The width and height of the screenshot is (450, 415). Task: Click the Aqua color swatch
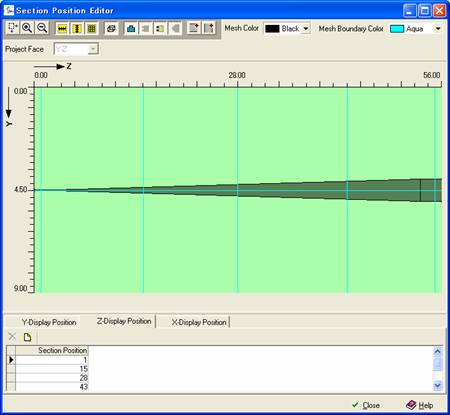(x=397, y=29)
